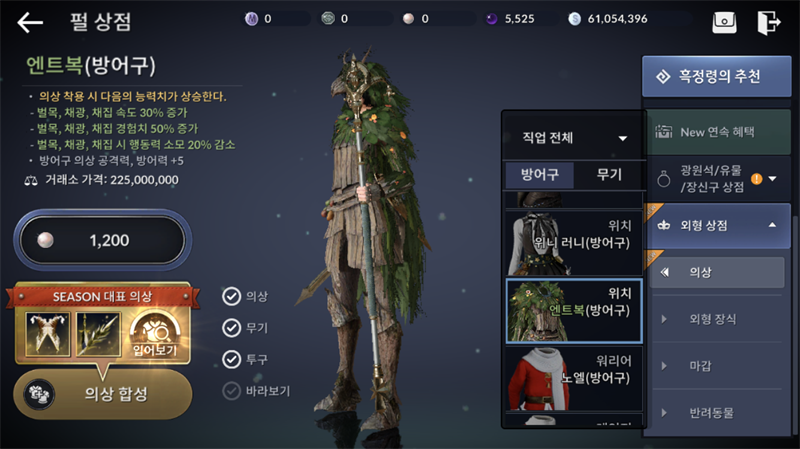Select the season armor costume icon
This screenshot has height=449, width=800.
48,334
